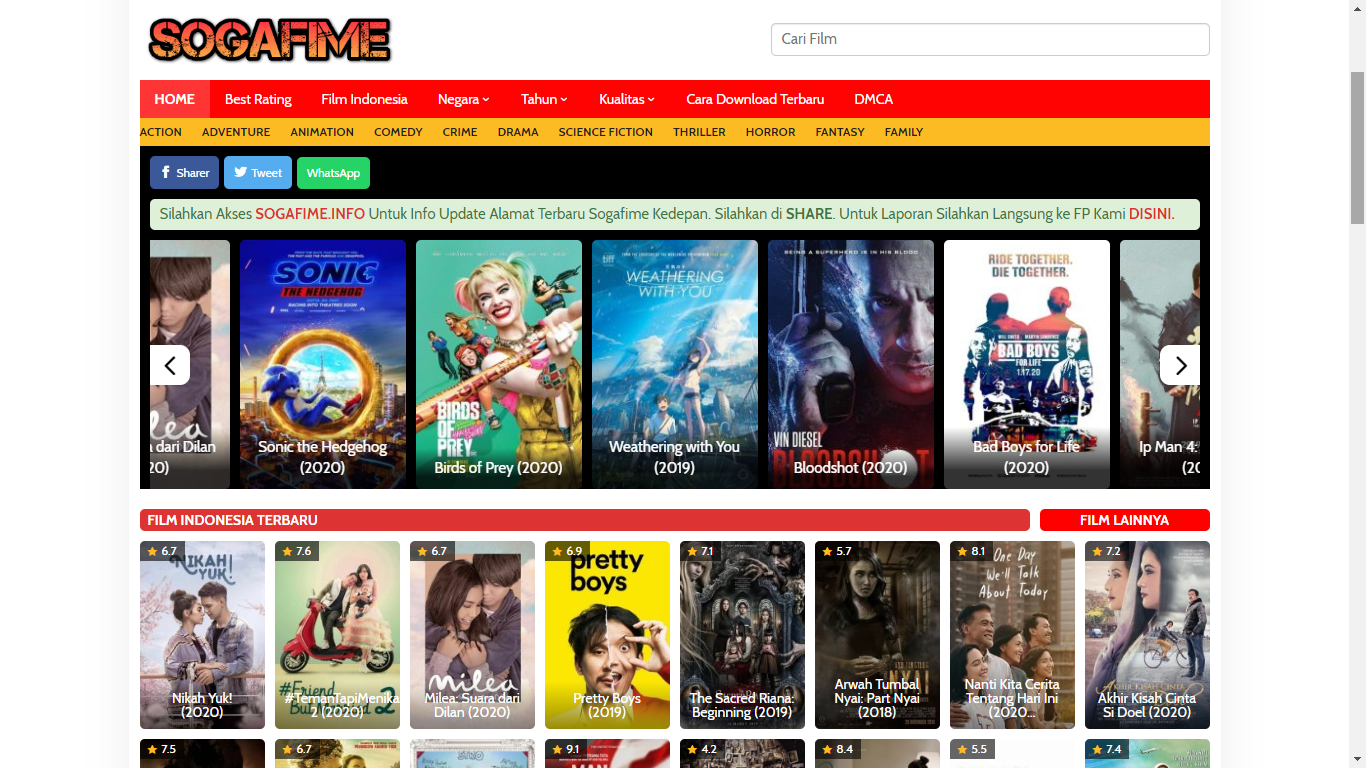Click the DISINI report link
Screen dimensions: 1366x768
pos(1150,214)
